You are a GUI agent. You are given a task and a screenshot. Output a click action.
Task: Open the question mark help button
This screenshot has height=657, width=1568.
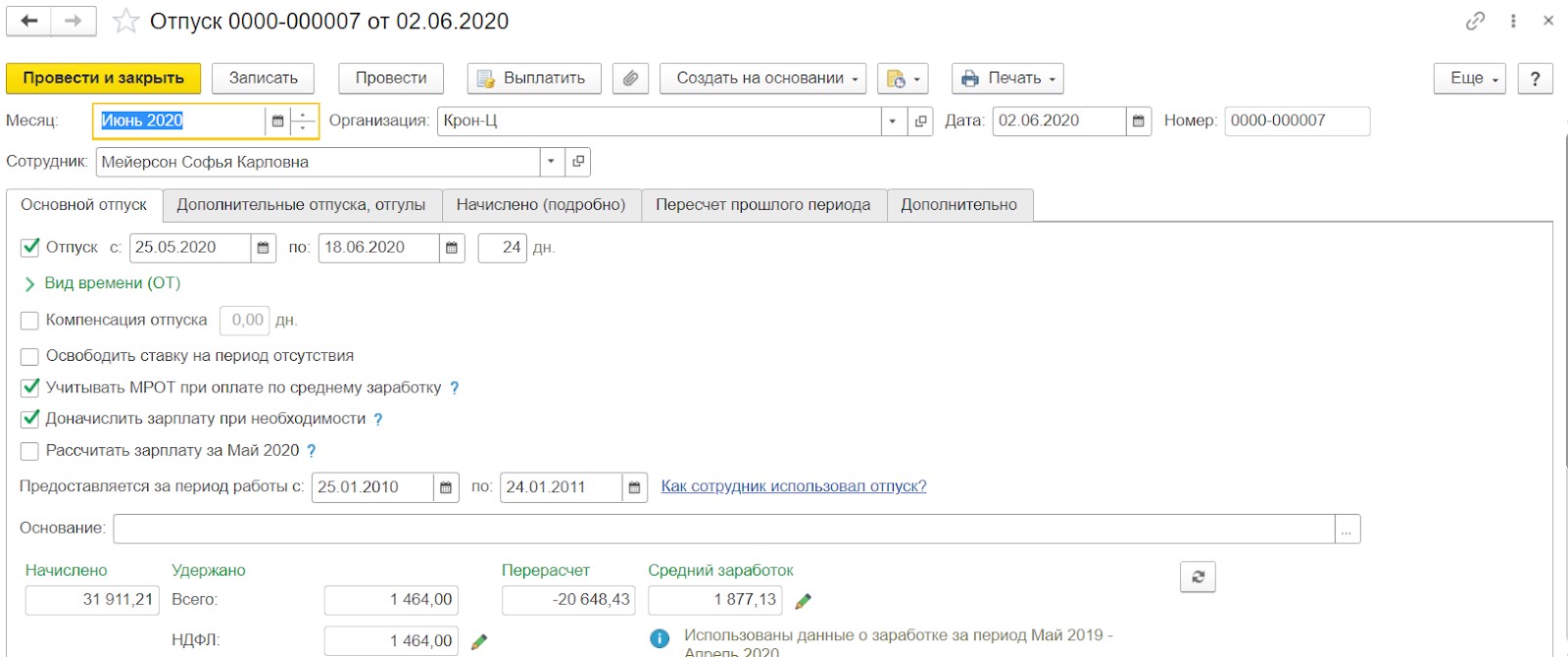[1535, 78]
